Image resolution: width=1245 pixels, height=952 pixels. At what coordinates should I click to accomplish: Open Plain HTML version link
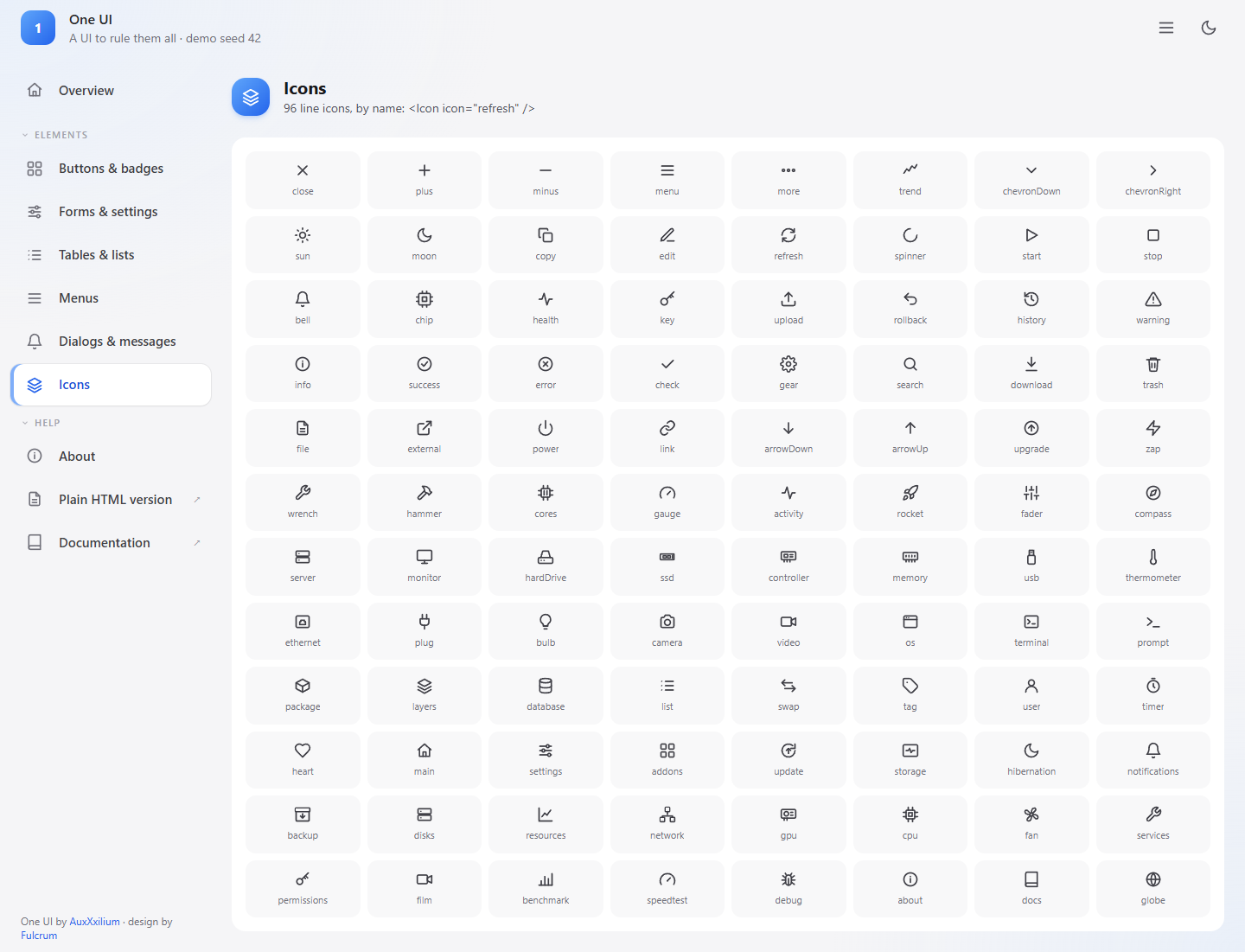pos(111,500)
